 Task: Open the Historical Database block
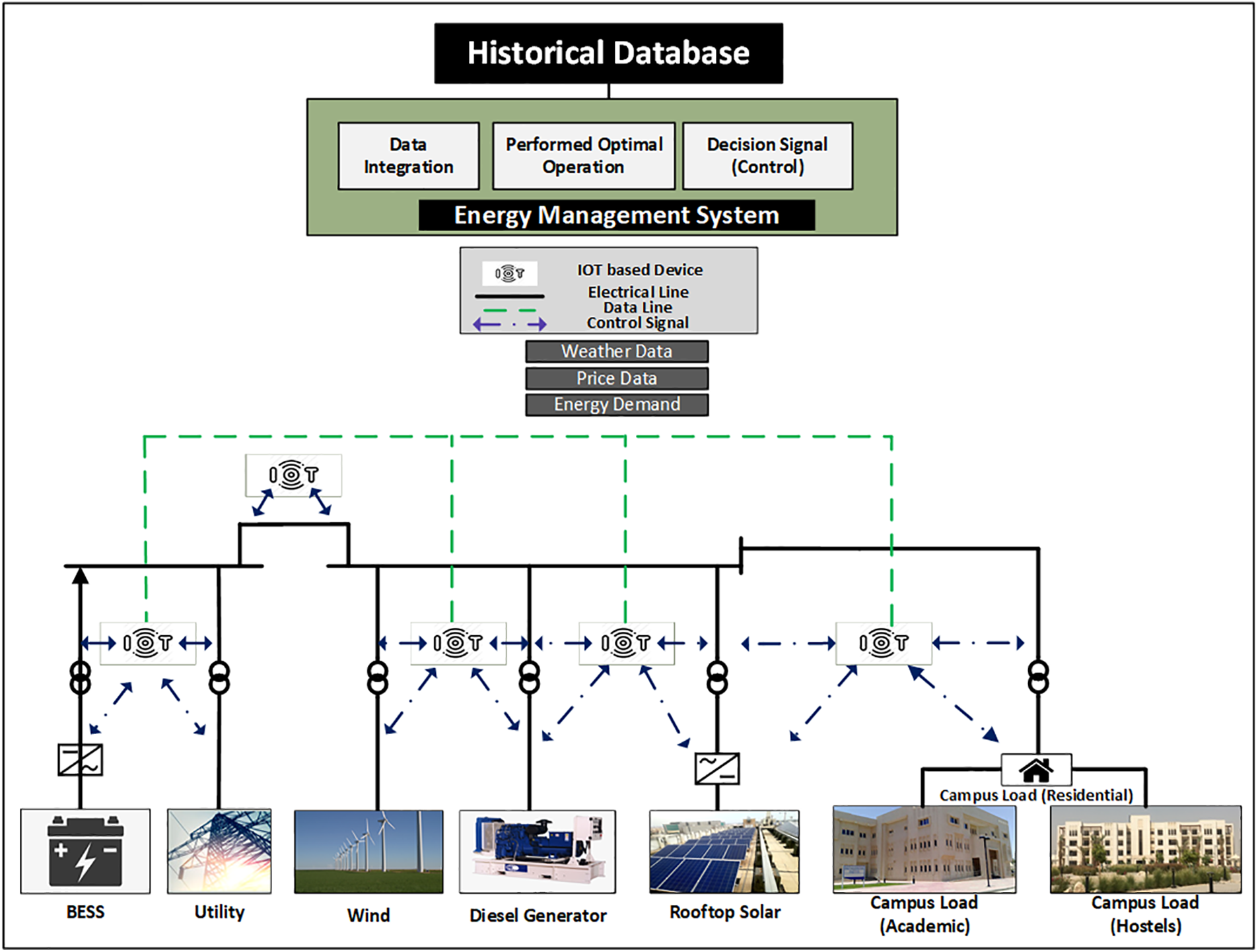tap(608, 53)
